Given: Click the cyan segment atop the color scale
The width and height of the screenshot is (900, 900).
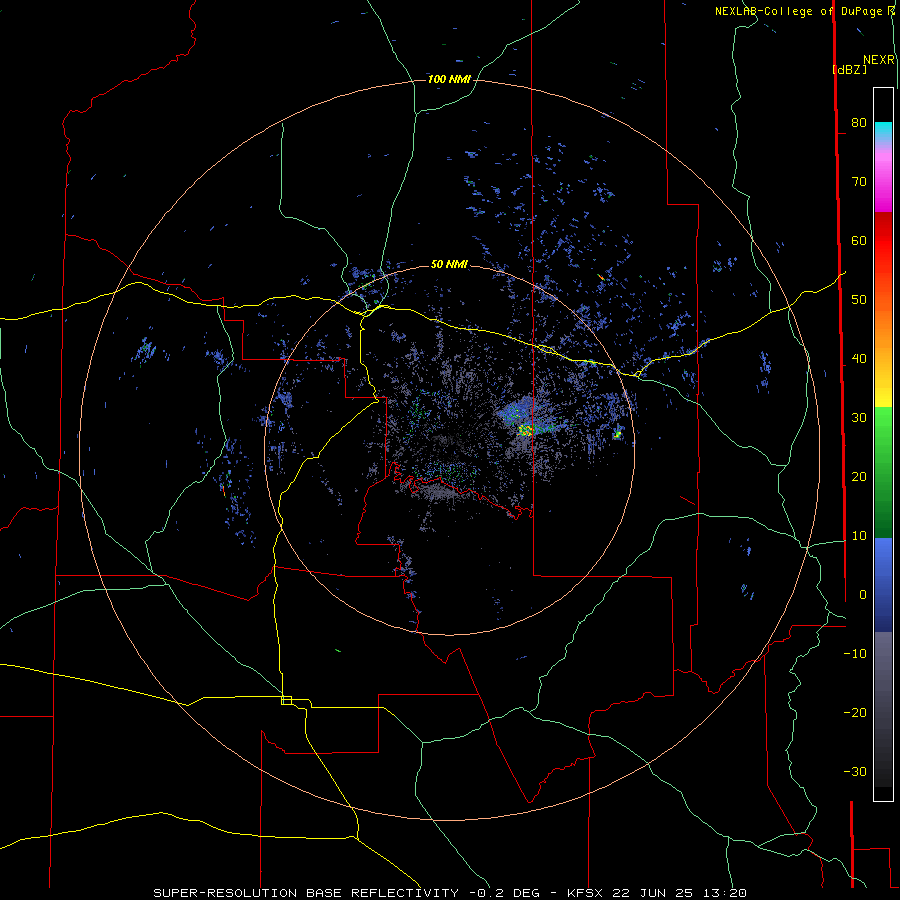Looking at the screenshot, I should coord(883,131).
